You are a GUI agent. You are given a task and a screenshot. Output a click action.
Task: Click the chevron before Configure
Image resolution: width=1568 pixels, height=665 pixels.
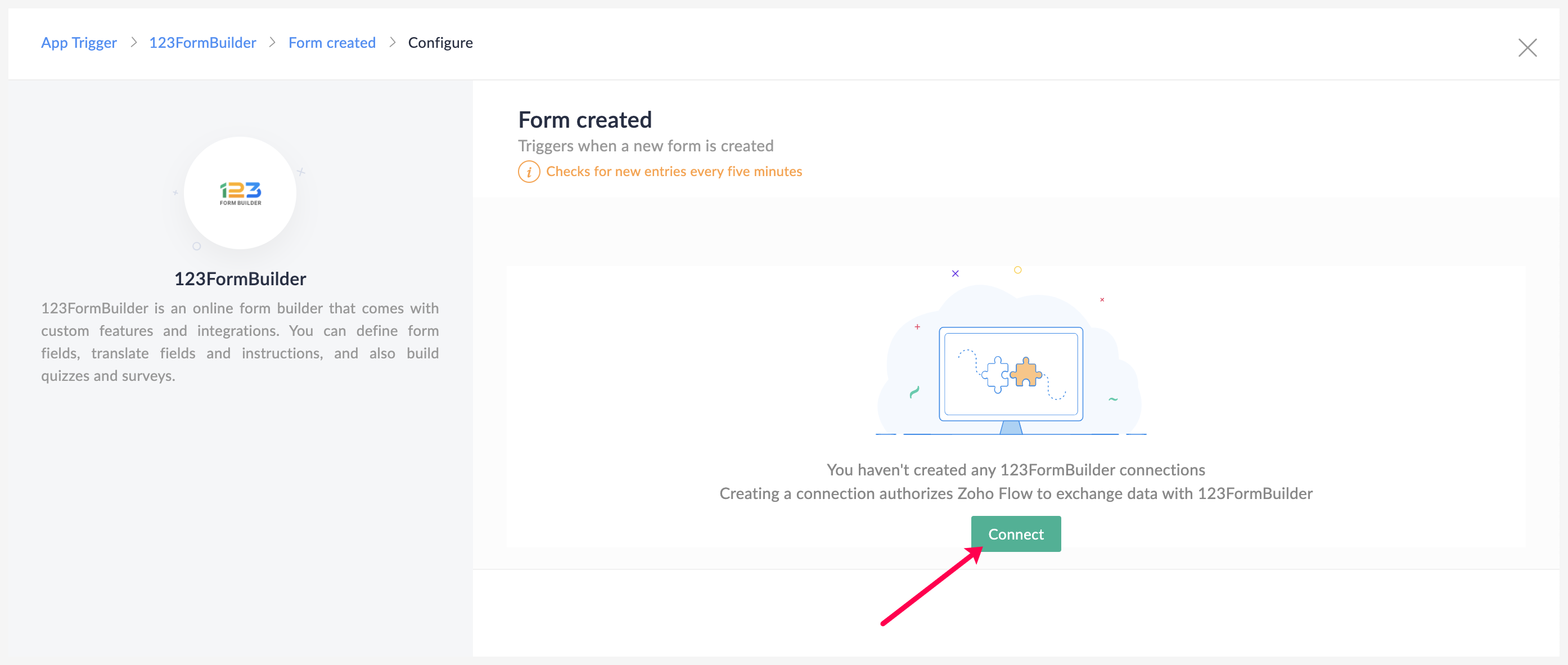coord(392,43)
